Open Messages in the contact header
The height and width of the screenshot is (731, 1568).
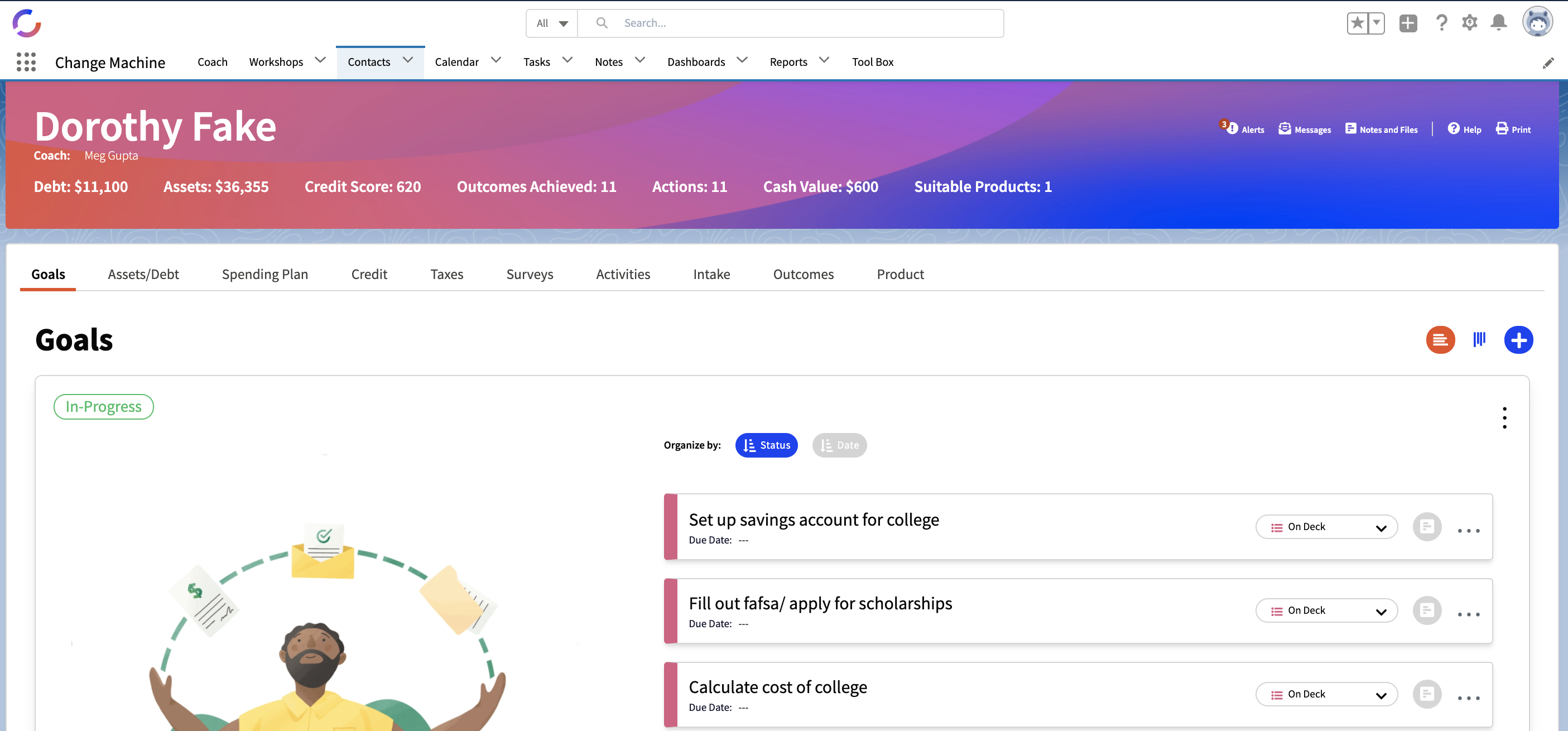(1305, 129)
